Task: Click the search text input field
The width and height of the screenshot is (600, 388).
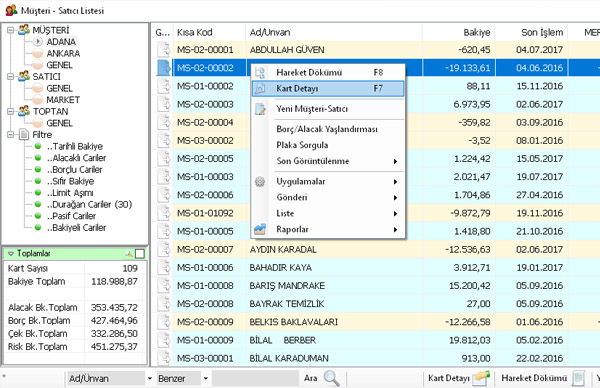Action: pos(256,378)
